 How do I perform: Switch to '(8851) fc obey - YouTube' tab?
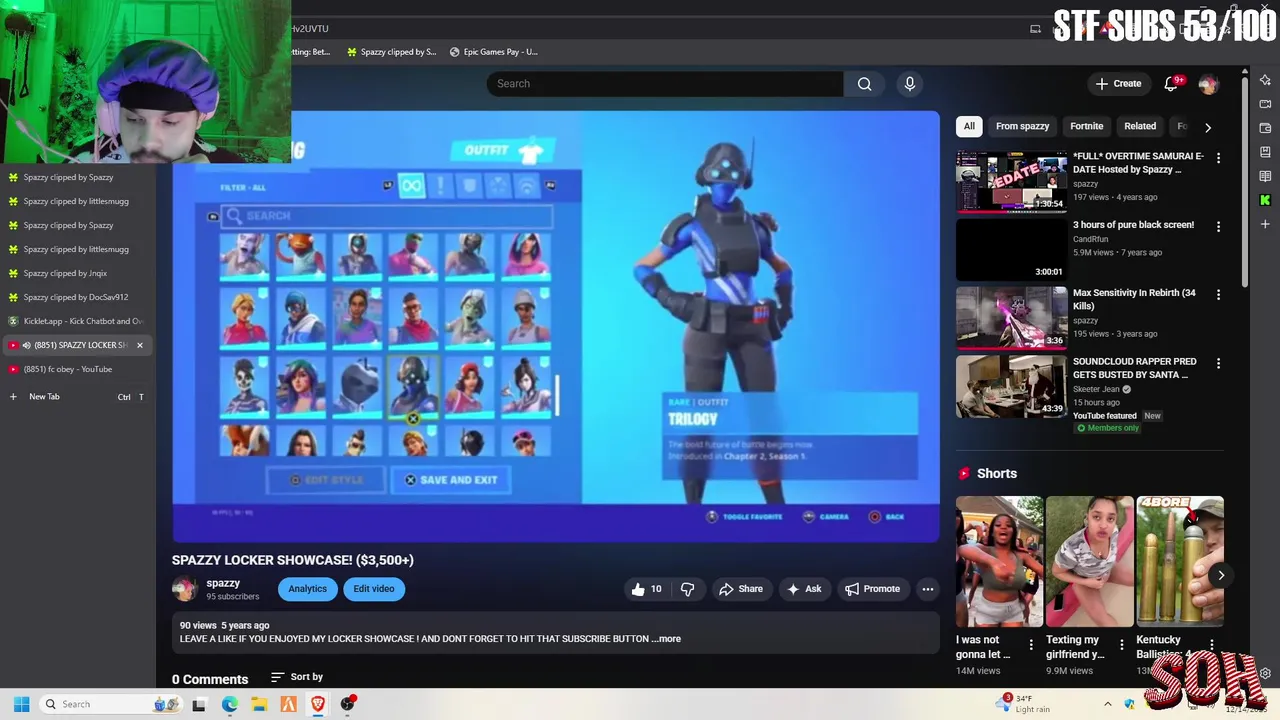[78, 369]
